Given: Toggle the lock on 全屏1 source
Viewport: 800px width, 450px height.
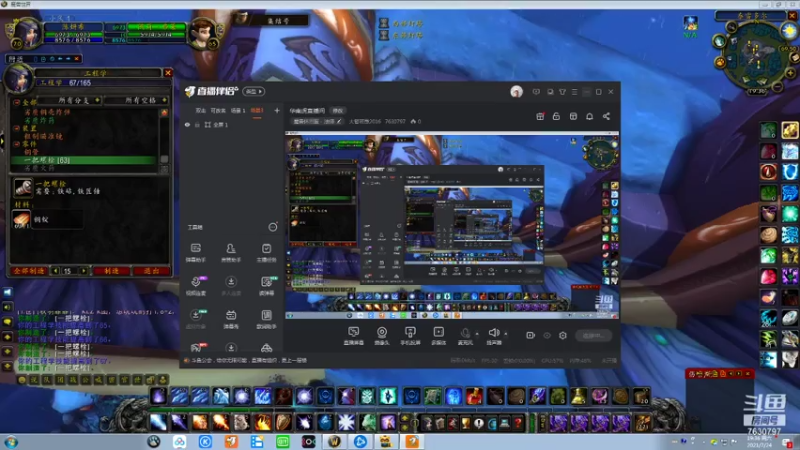Looking at the screenshot, I should pos(197,124).
